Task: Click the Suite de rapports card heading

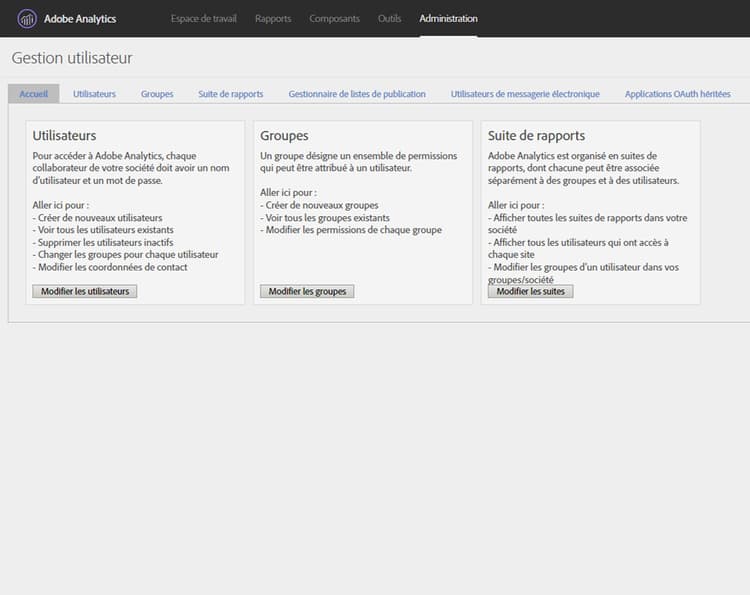Action: (536, 135)
